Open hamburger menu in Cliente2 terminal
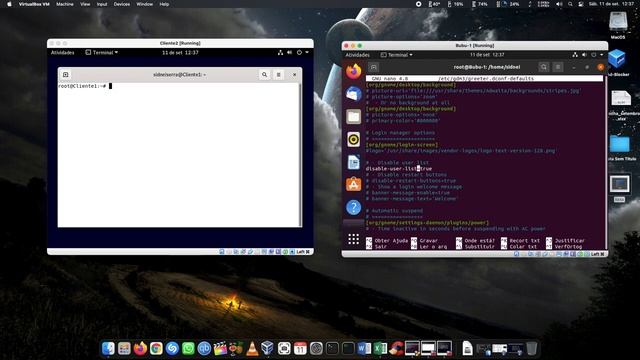 point(278,75)
